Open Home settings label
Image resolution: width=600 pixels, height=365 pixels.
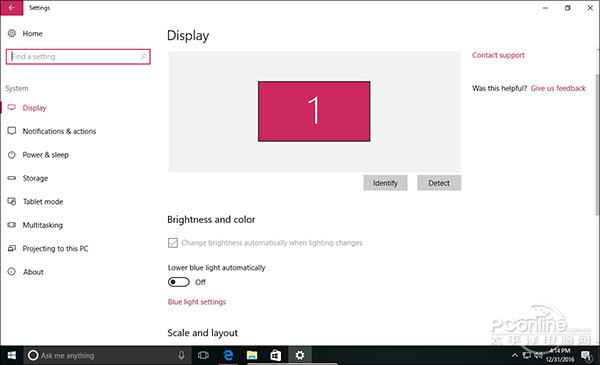point(33,34)
